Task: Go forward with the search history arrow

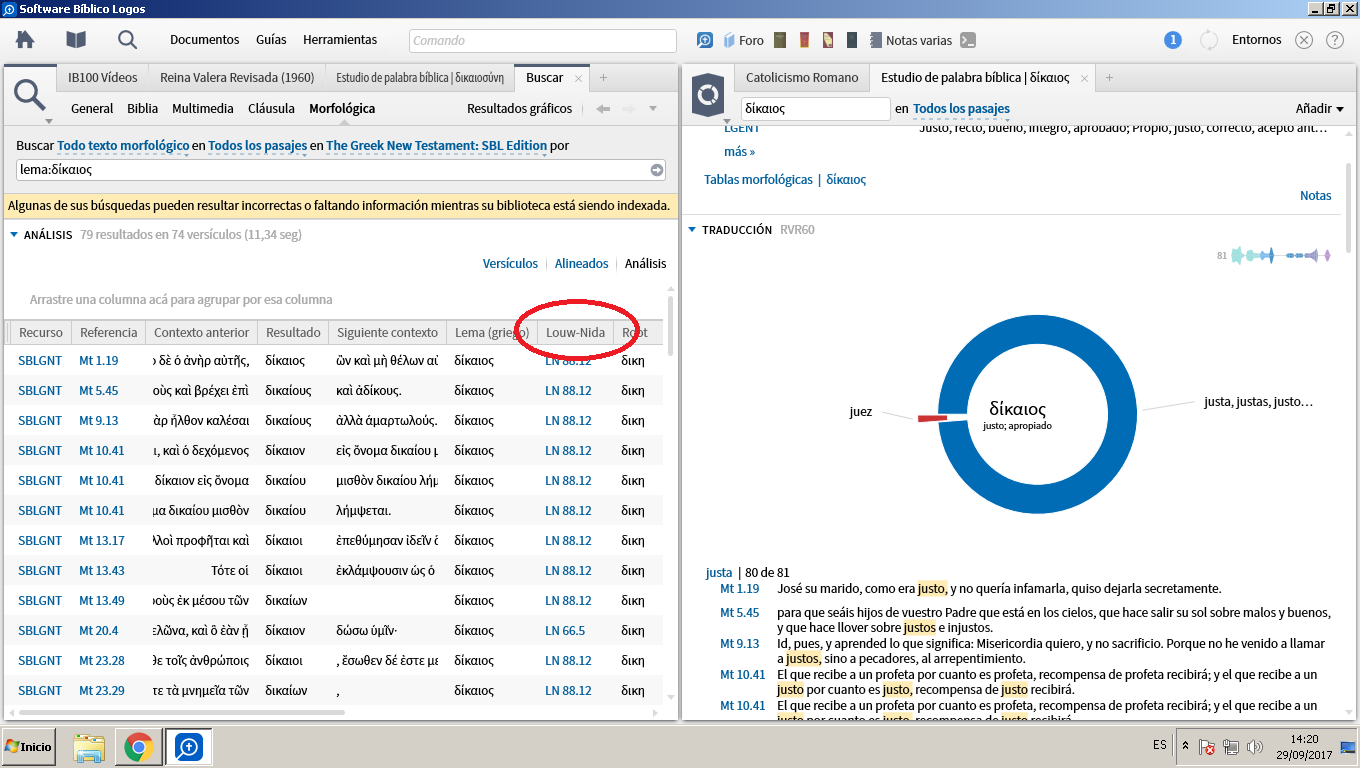Action: click(x=629, y=109)
